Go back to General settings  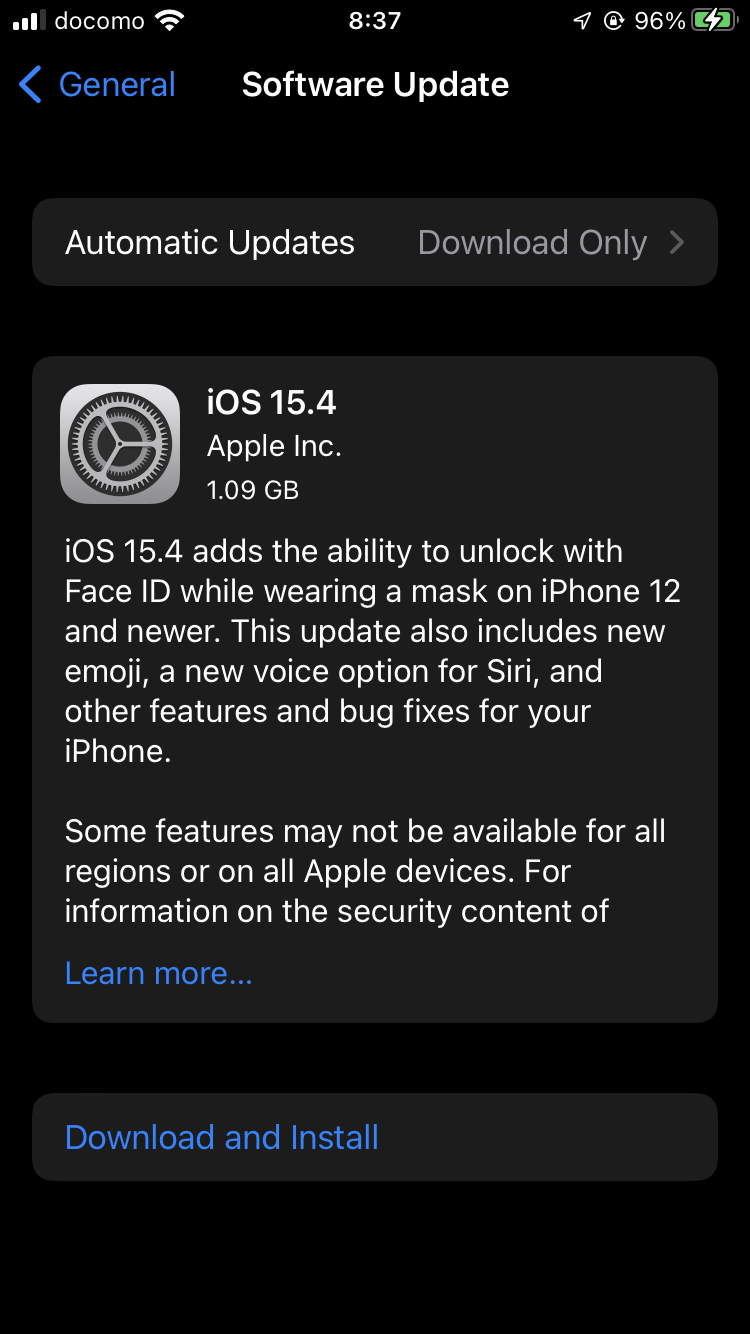(x=97, y=85)
